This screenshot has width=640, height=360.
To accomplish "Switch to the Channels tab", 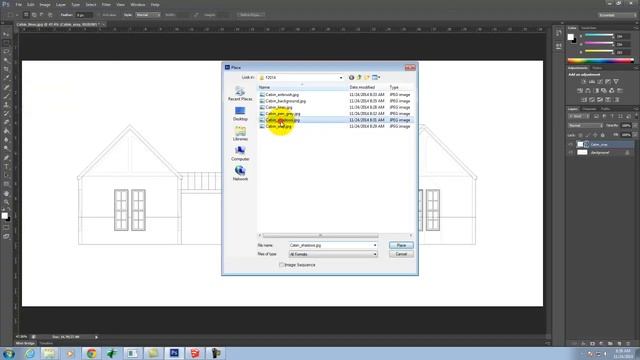I will click(589, 109).
